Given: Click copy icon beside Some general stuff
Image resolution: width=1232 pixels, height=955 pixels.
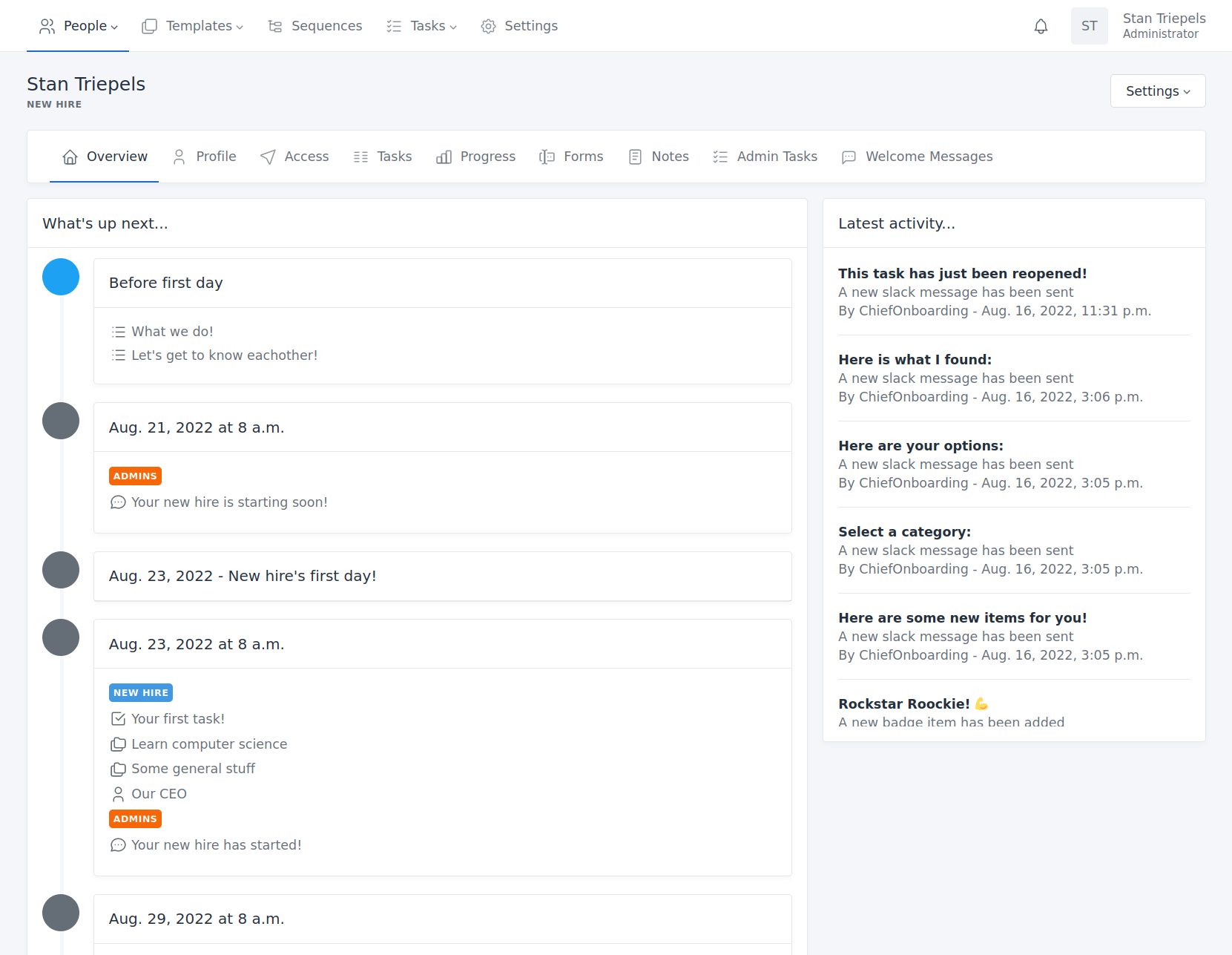Looking at the screenshot, I should pyautogui.click(x=118, y=769).
